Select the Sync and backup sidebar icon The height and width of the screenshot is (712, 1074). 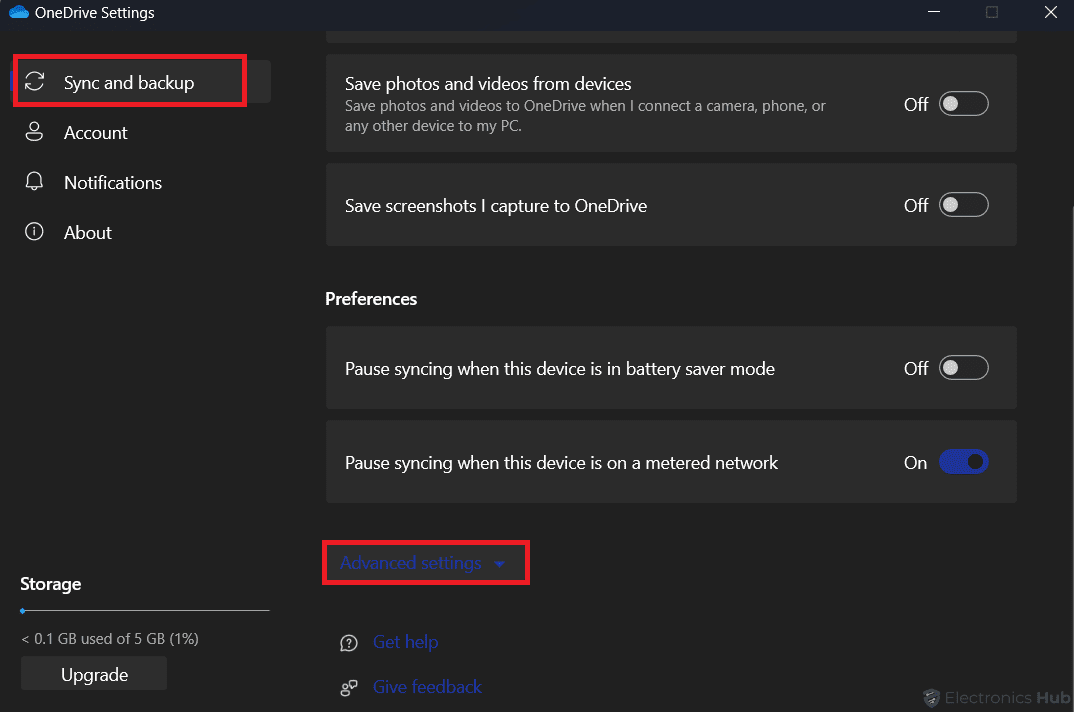coord(33,81)
